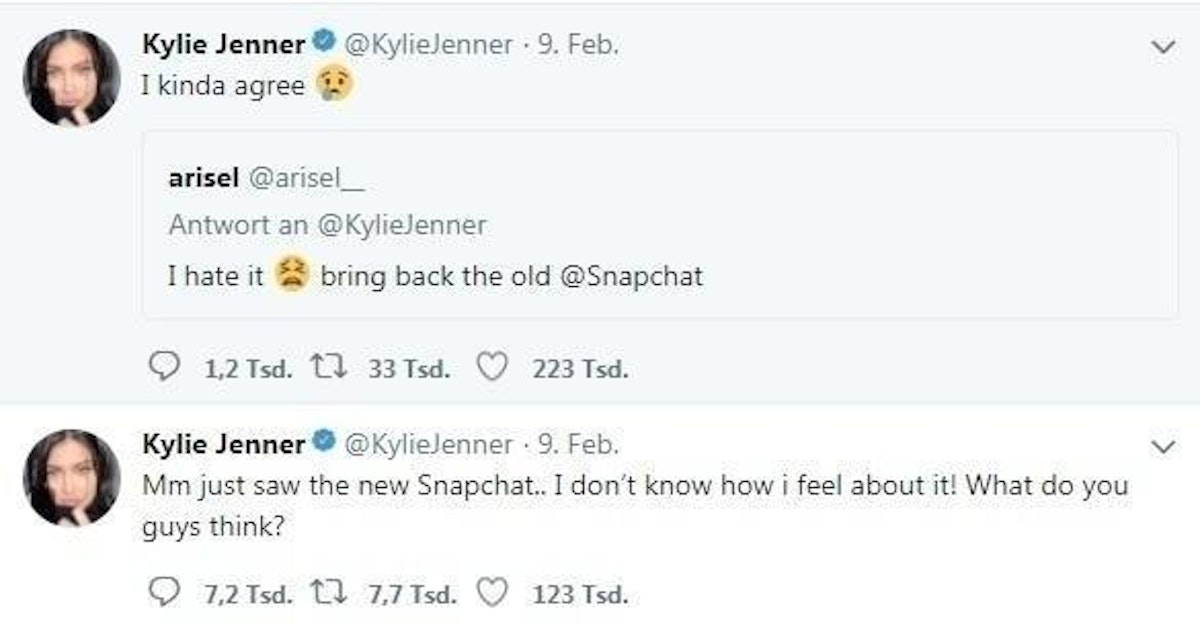Click the reply icon on first tweet
The width and height of the screenshot is (1200, 624).
point(162,370)
